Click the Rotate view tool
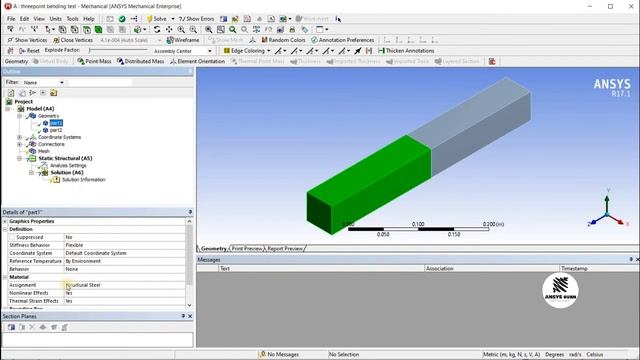640x360 pixels. [157, 29]
